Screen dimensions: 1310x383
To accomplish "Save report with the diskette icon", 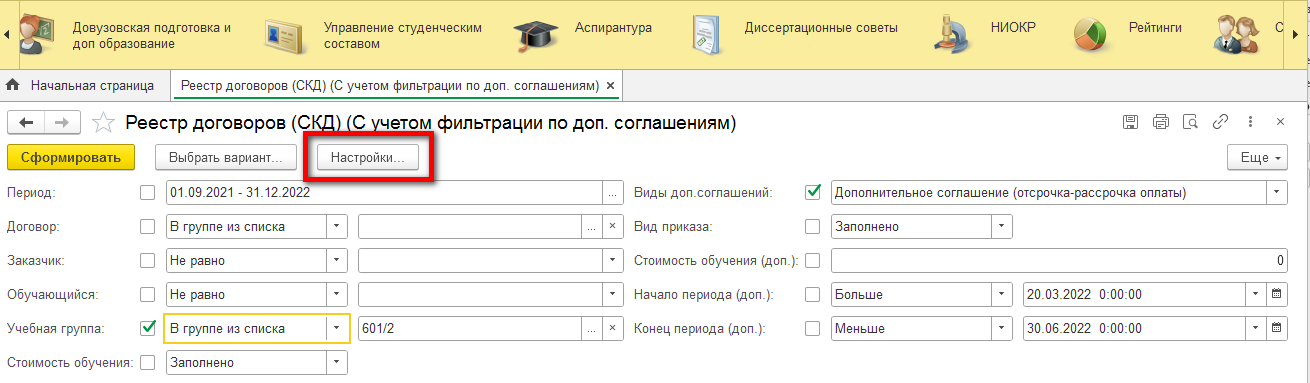I will tap(1131, 122).
